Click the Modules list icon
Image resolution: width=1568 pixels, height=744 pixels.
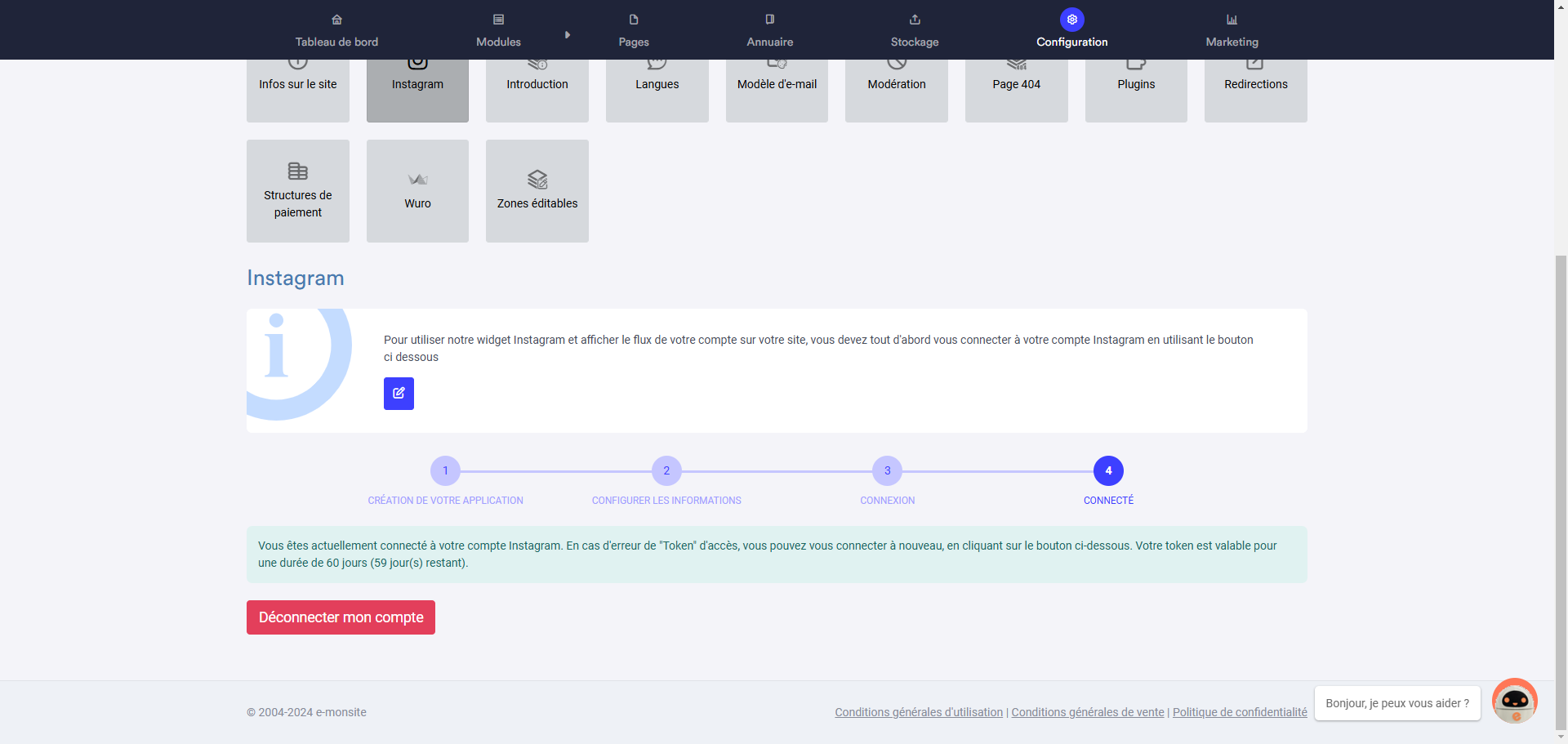click(498, 20)
